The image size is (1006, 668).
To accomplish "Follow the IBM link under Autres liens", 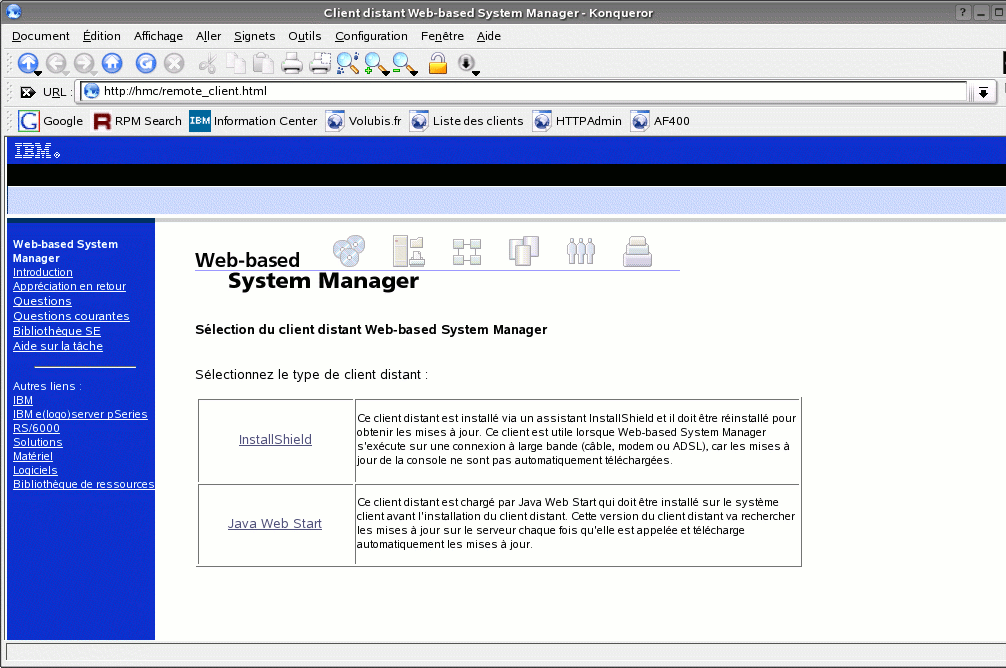I will tap(22, 400).
